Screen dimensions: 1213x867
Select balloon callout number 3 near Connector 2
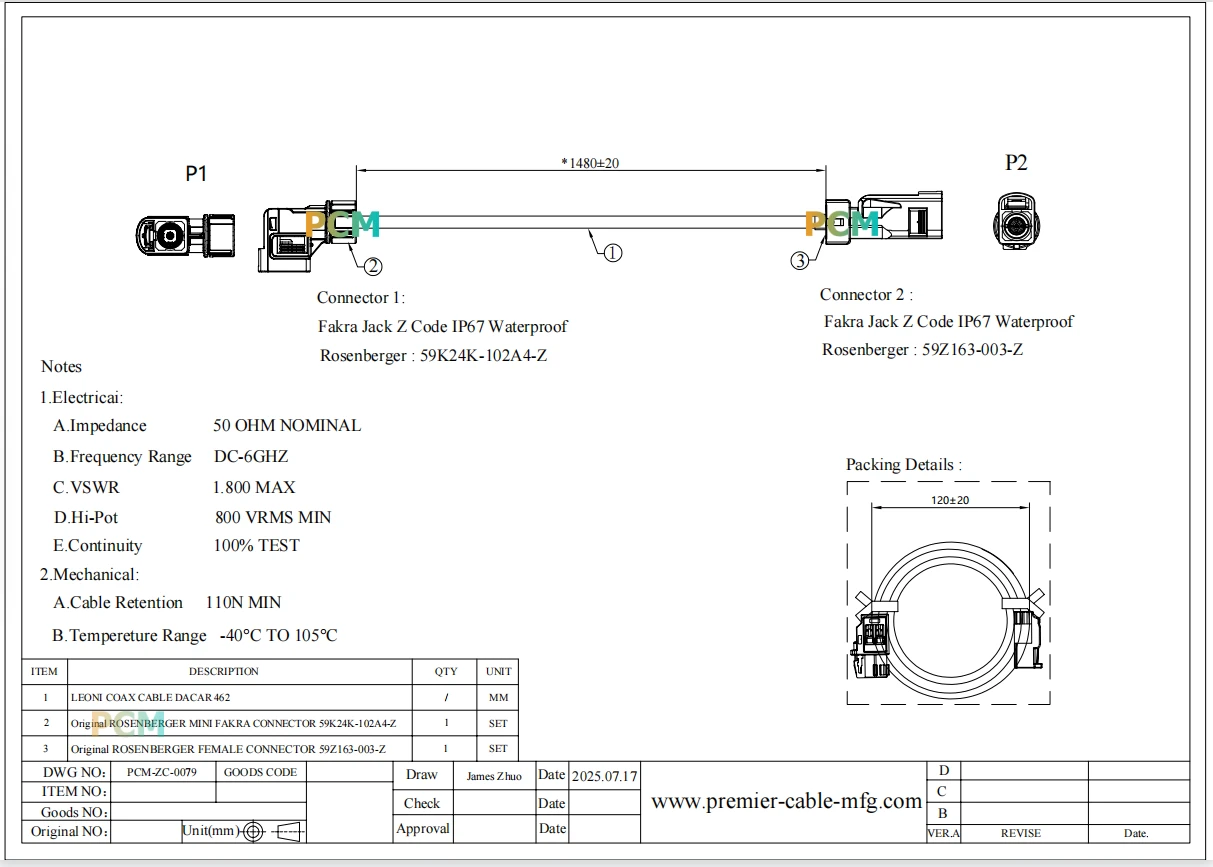pos(799,261)
